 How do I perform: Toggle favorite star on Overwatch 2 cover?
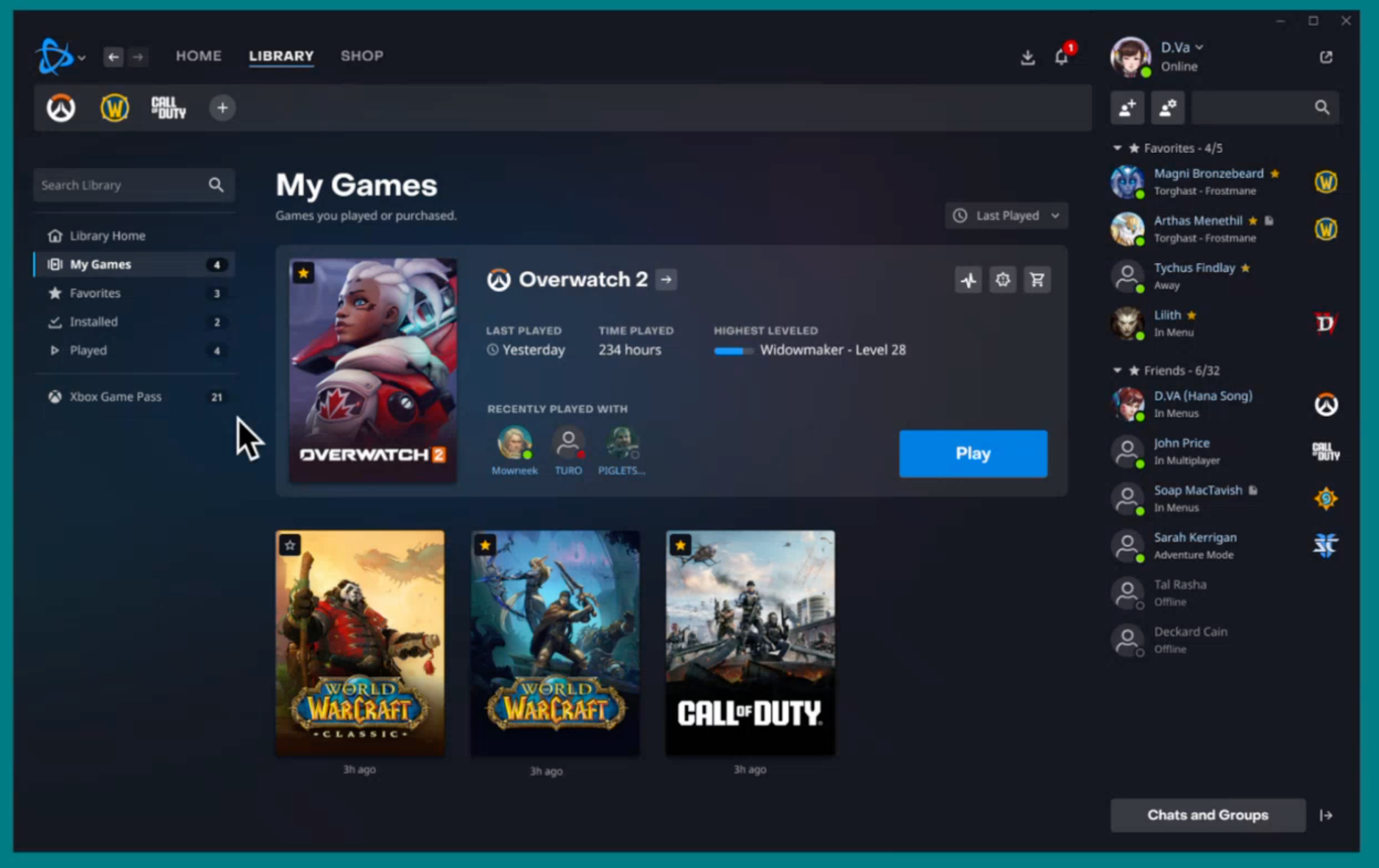click(x=303, y=274)
